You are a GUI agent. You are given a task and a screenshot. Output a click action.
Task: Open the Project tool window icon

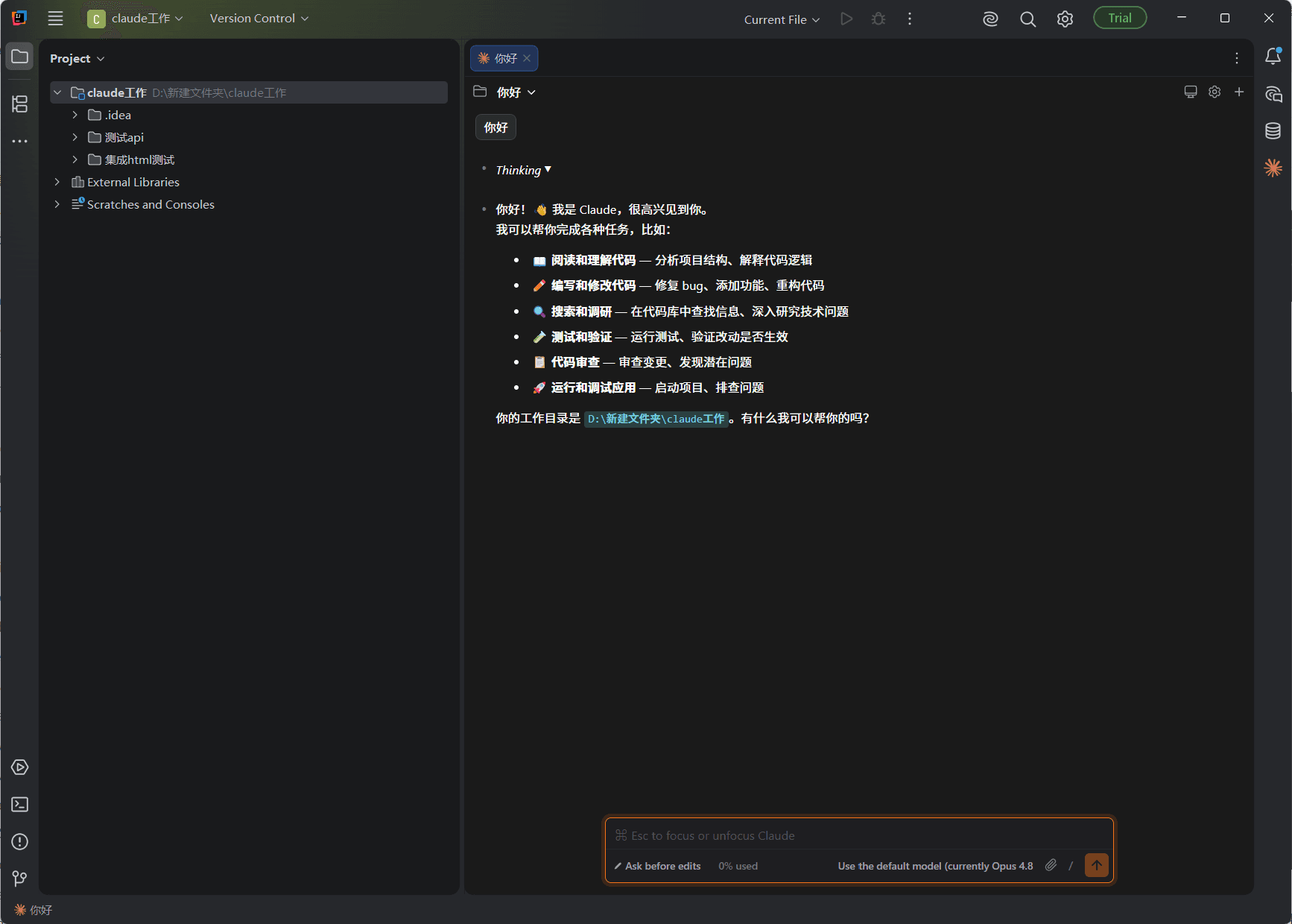point(19,57)
